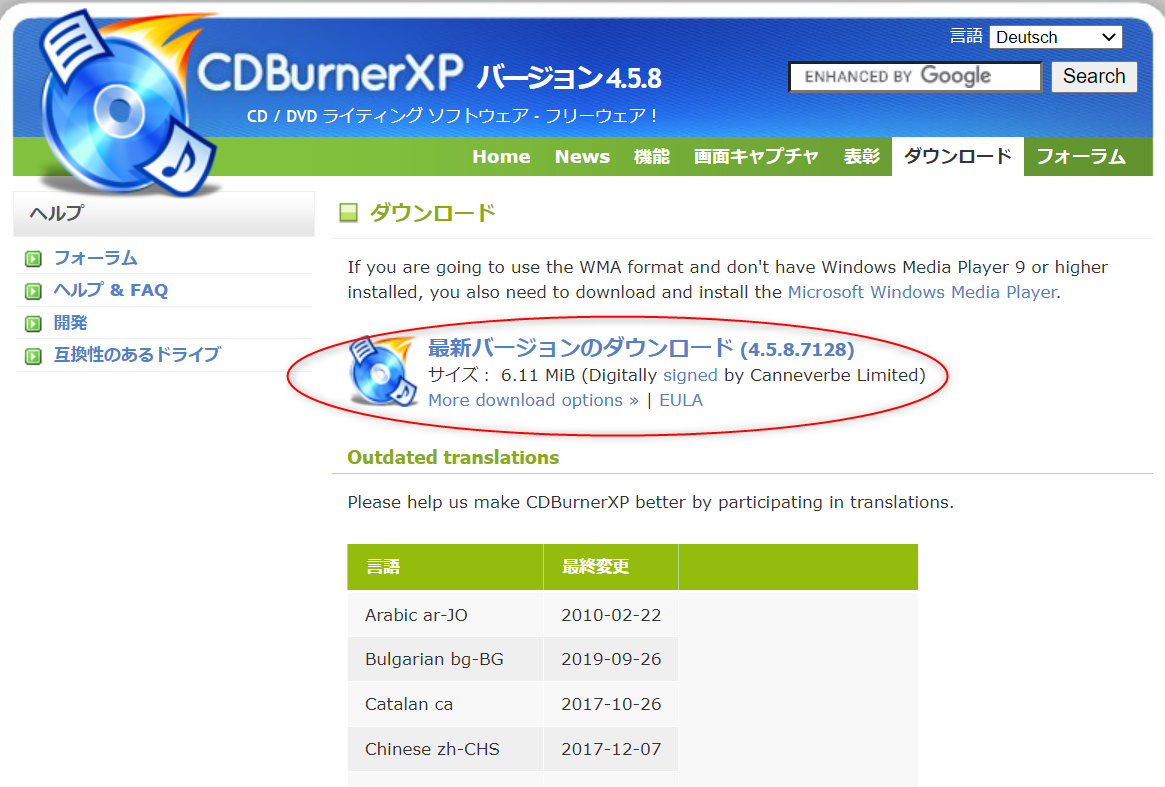Click green arrow icon beside ヘルプ & FAQ
This screenshot has height=787, width=1165.
(33, 291)
